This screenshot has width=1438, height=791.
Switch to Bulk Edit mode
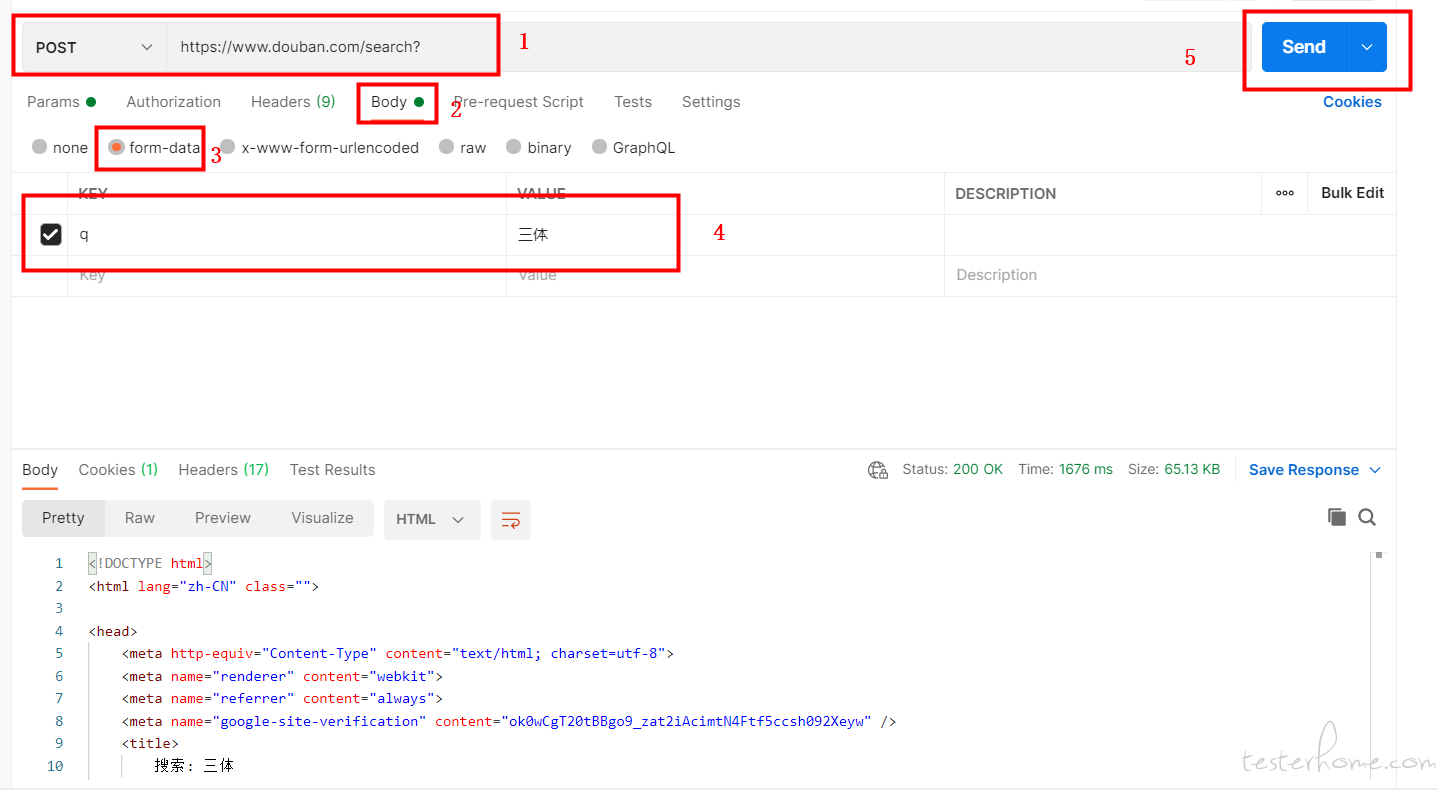click(x=1352, y=193)
